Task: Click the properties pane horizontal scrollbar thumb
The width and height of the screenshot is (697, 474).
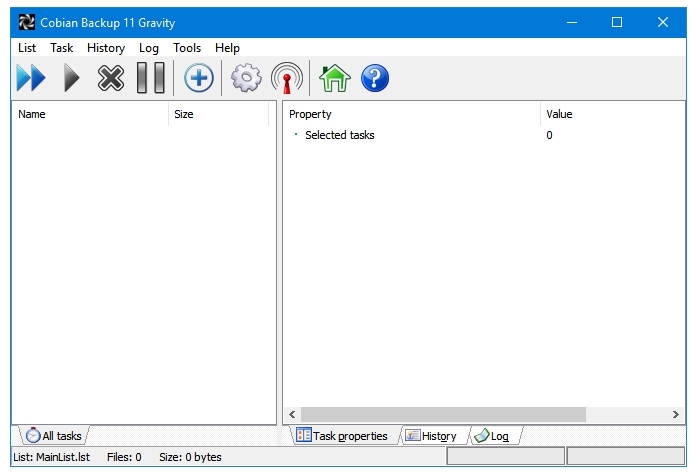Action: [443, 414]
